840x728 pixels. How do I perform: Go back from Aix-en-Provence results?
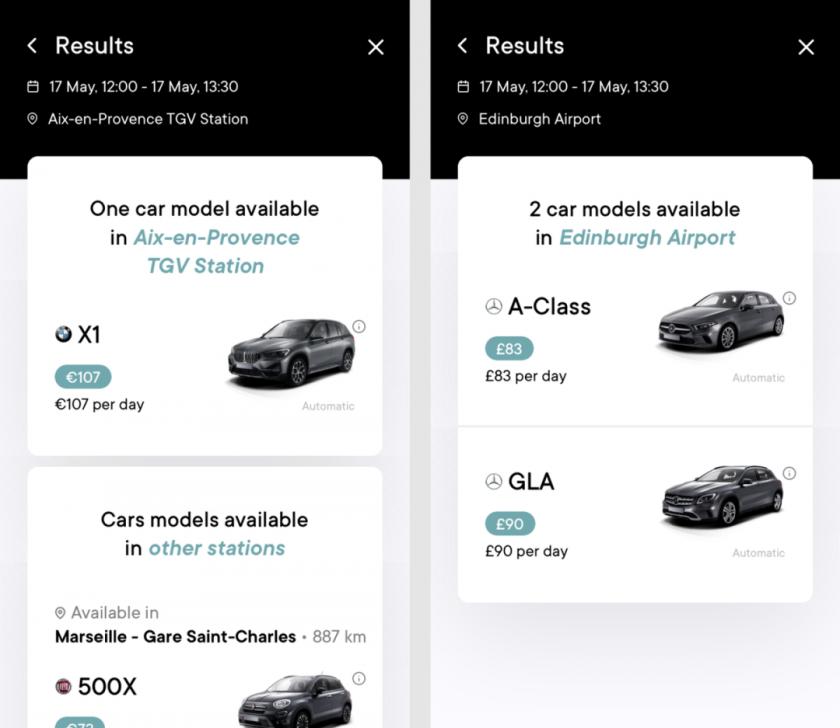click(x=33, y=46)
